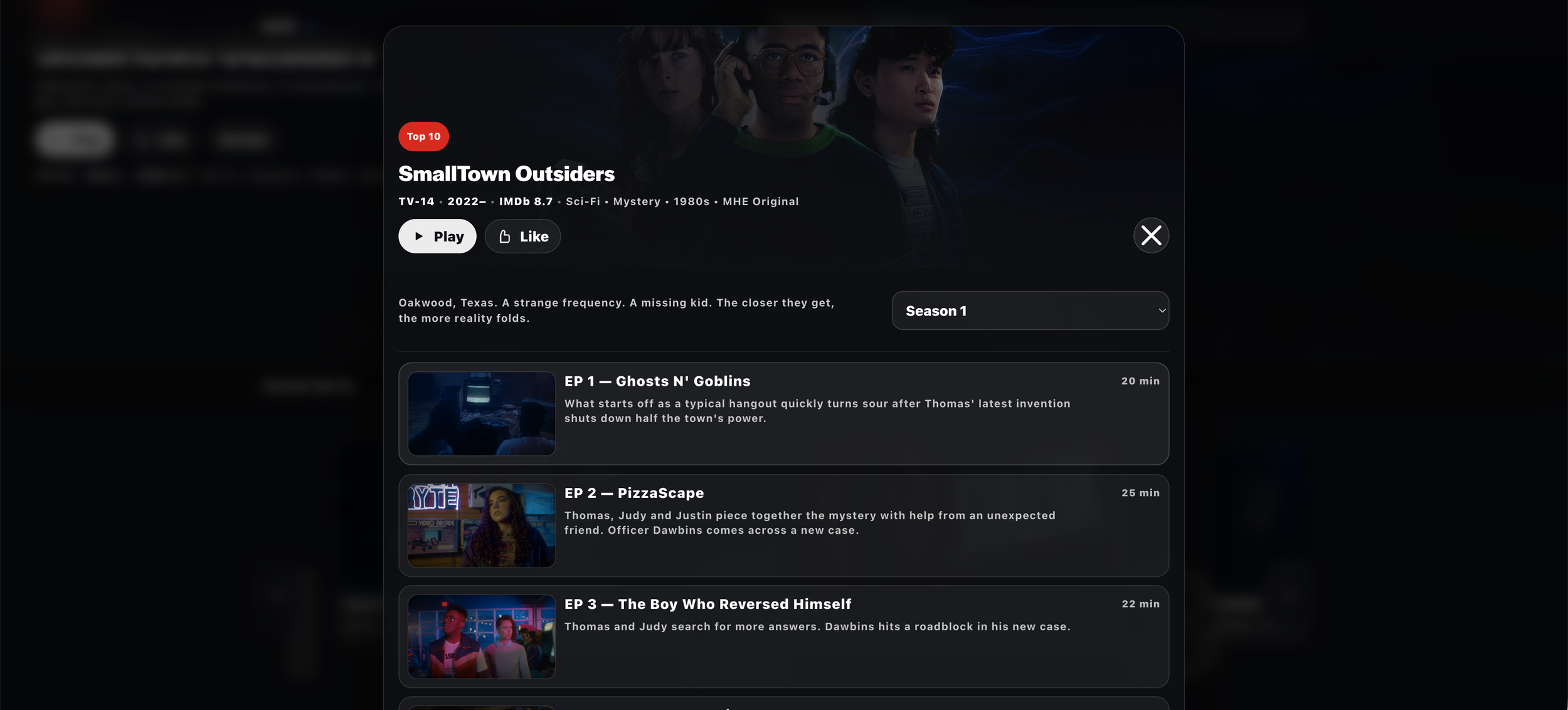Click the IMDb 8.7 rating
Screen dimensions: 1568x710
click(x=526, y=201)
